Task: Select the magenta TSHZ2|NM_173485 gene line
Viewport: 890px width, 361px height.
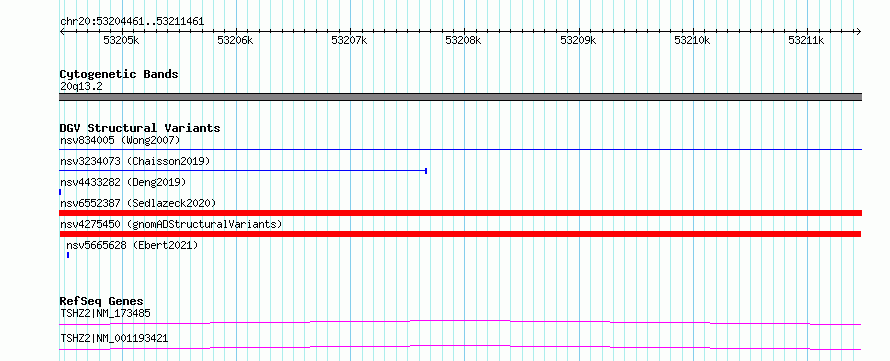Action: pyautogui.click(x=460, y=322)
